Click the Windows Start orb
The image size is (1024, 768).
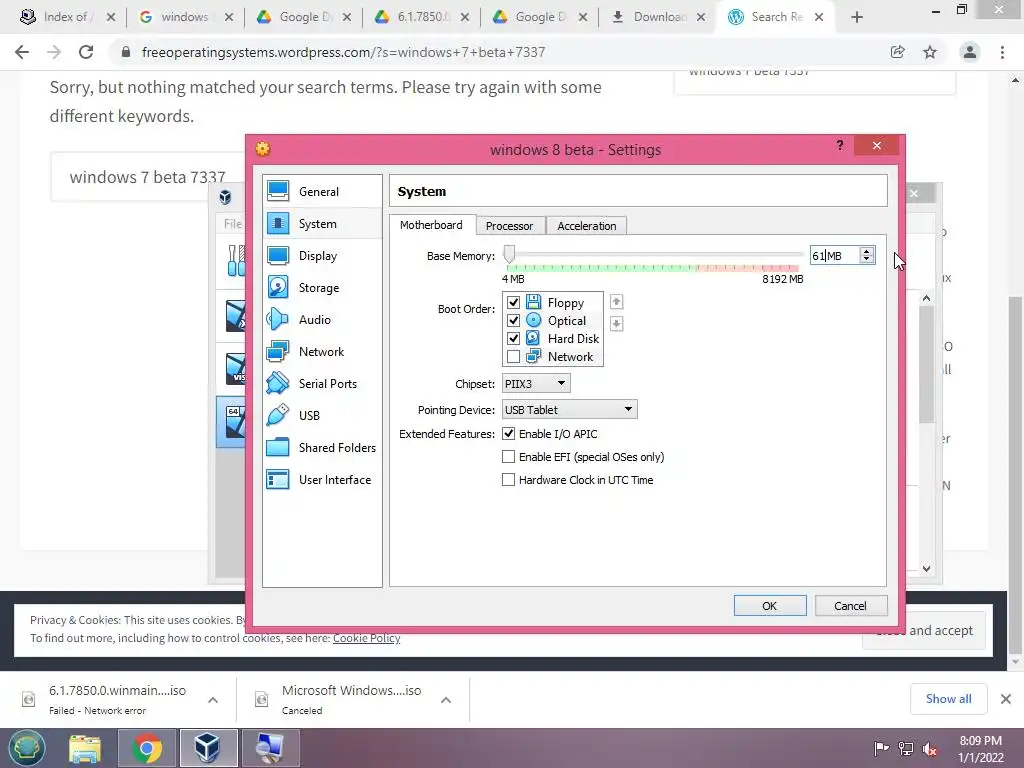(x=27, y=748)
